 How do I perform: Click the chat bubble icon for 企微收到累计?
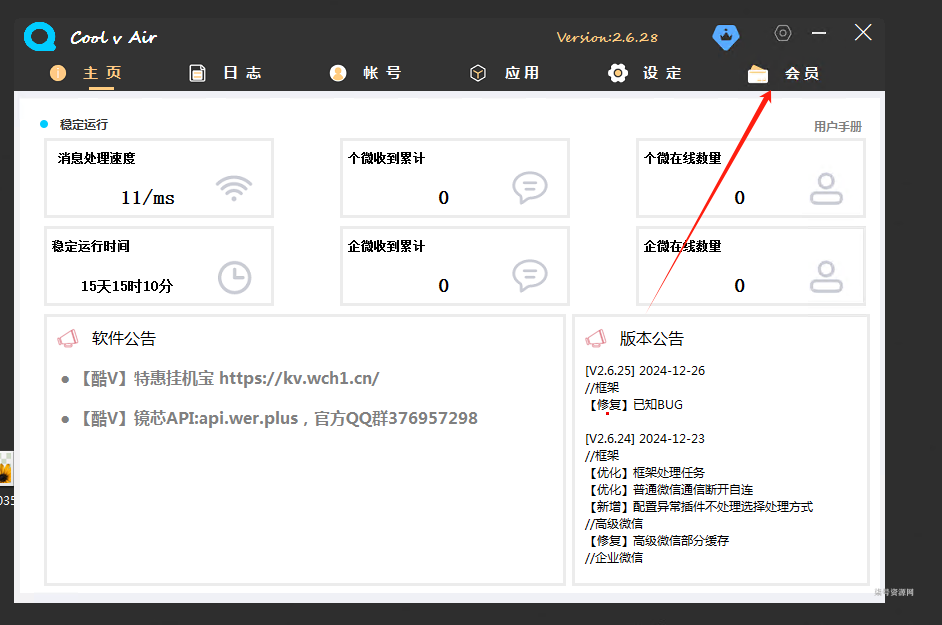529,276
